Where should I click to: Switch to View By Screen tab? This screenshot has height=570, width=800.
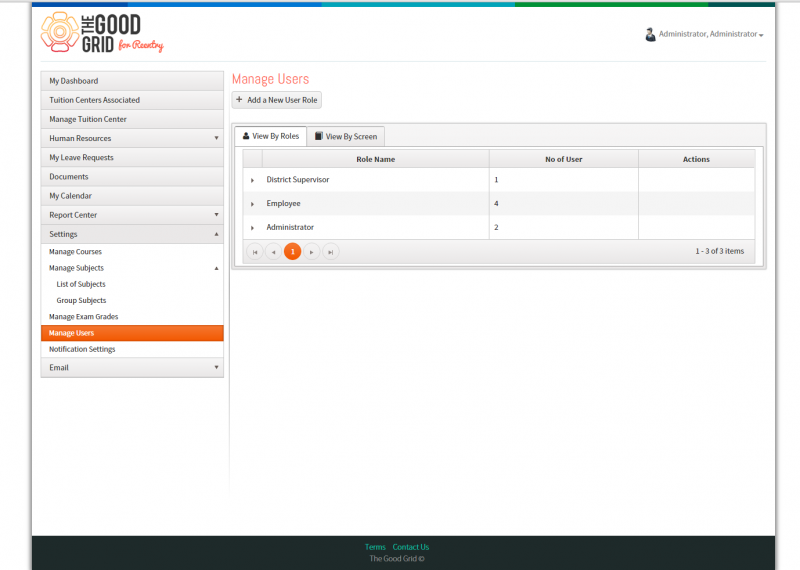point(346,137)
